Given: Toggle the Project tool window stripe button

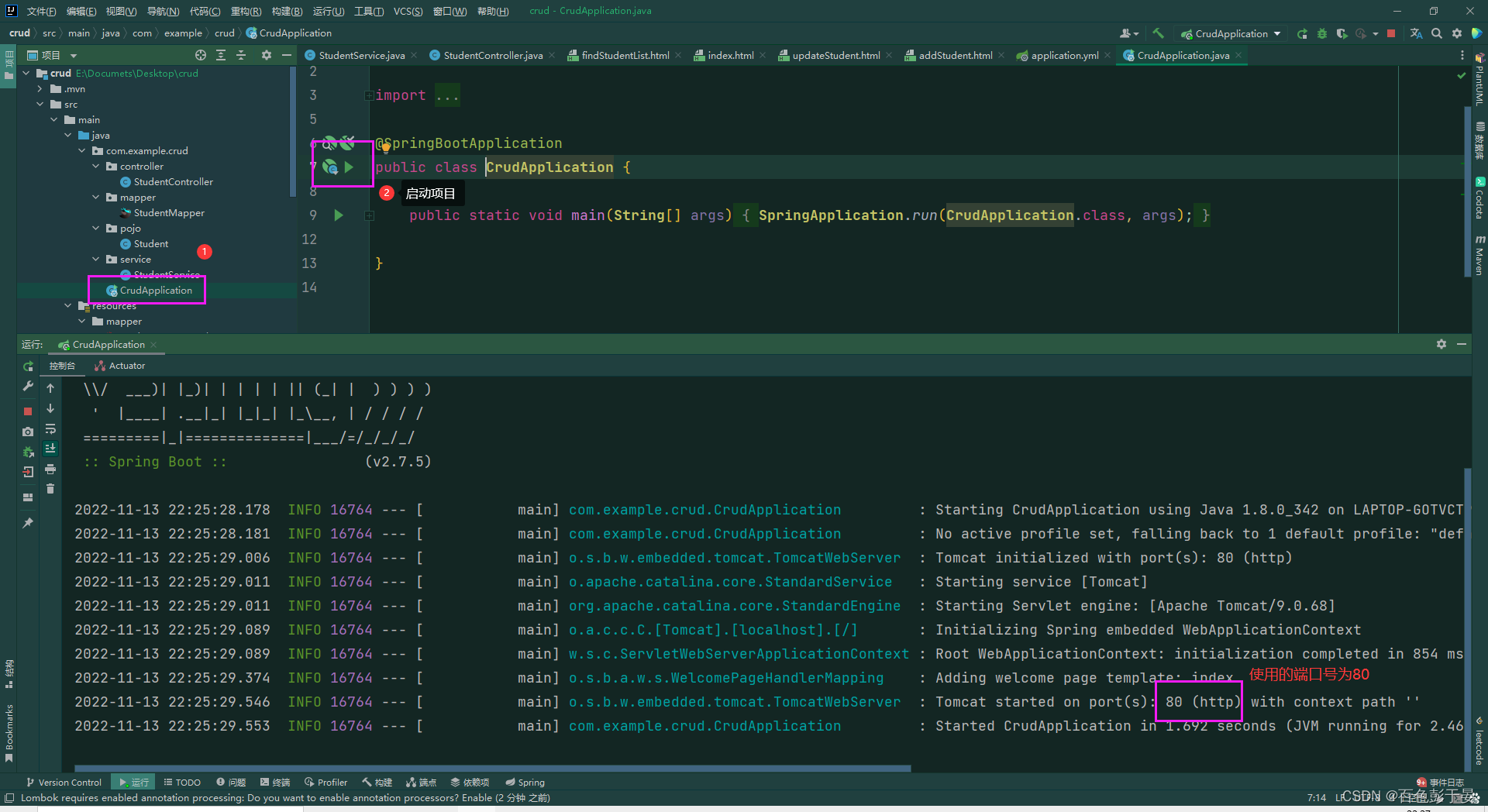Looking at the screenshot, I should coord(9,65).
